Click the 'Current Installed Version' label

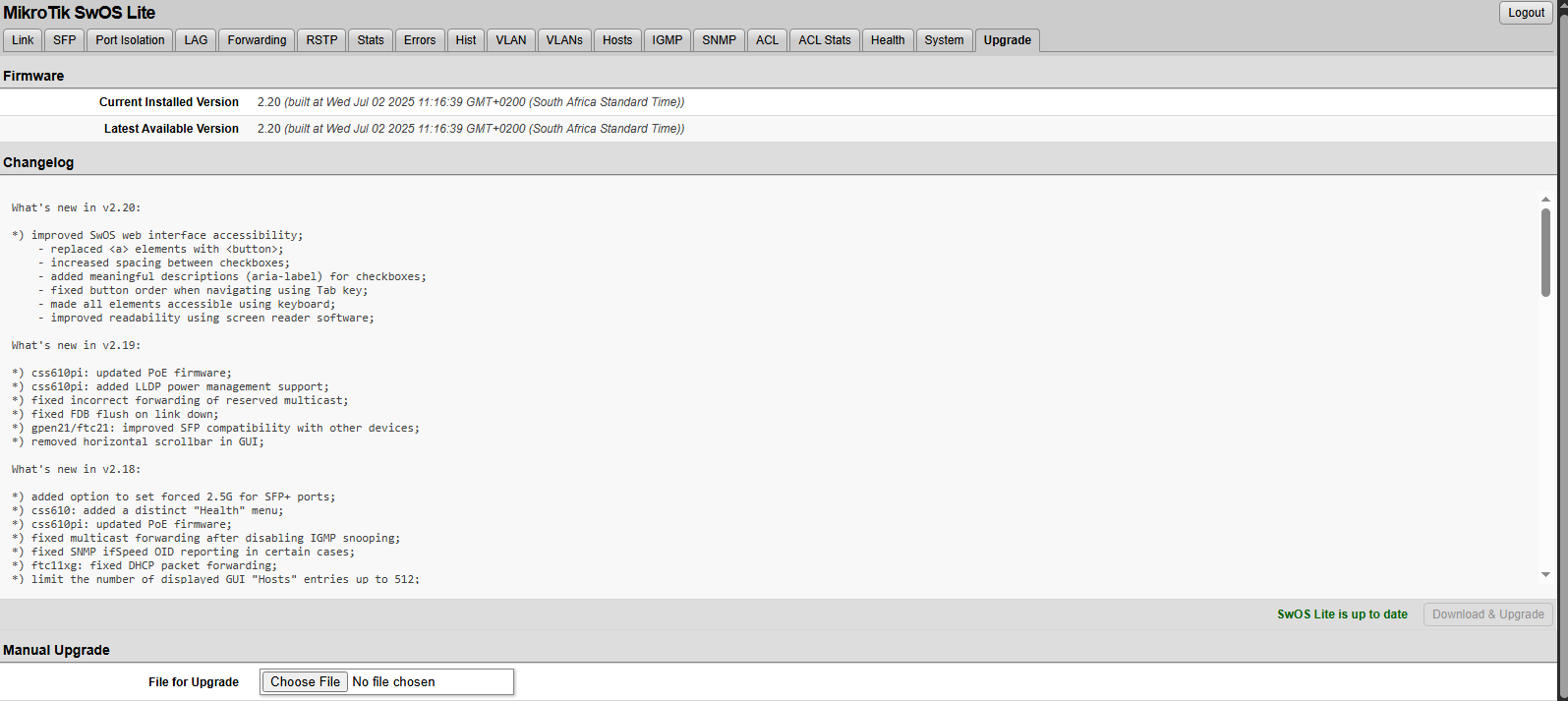coord(169,102)
